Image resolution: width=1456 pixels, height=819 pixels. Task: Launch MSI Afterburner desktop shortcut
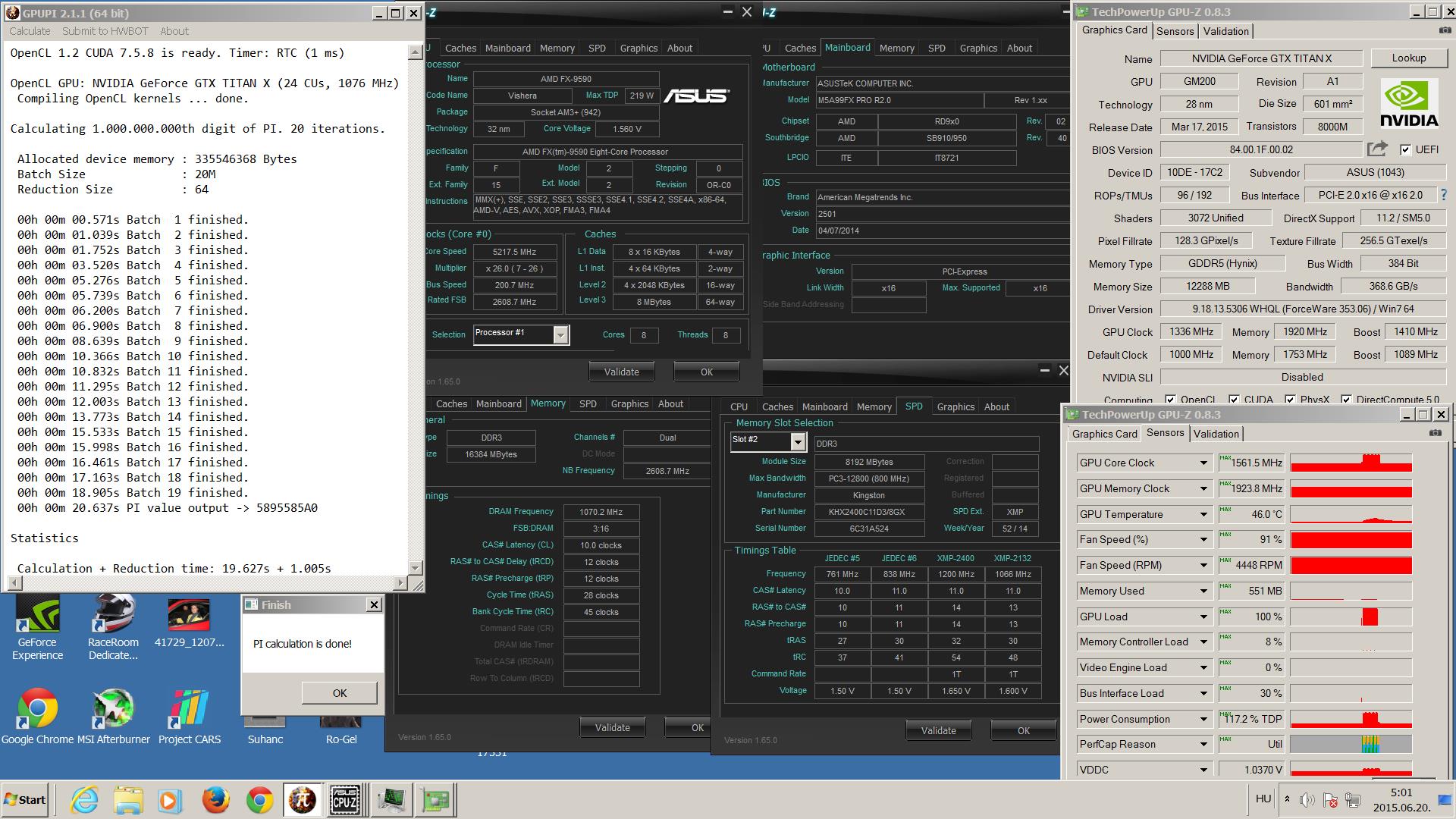114,717
